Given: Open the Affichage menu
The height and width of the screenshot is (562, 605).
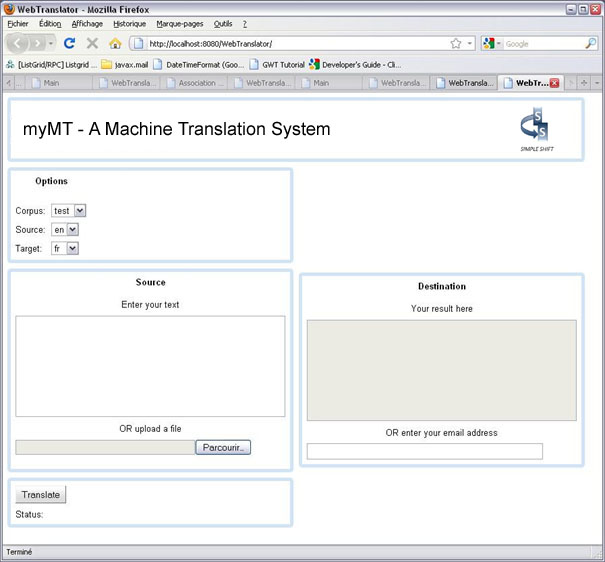Looking at the screenshot, I should [x=87, y=24].
